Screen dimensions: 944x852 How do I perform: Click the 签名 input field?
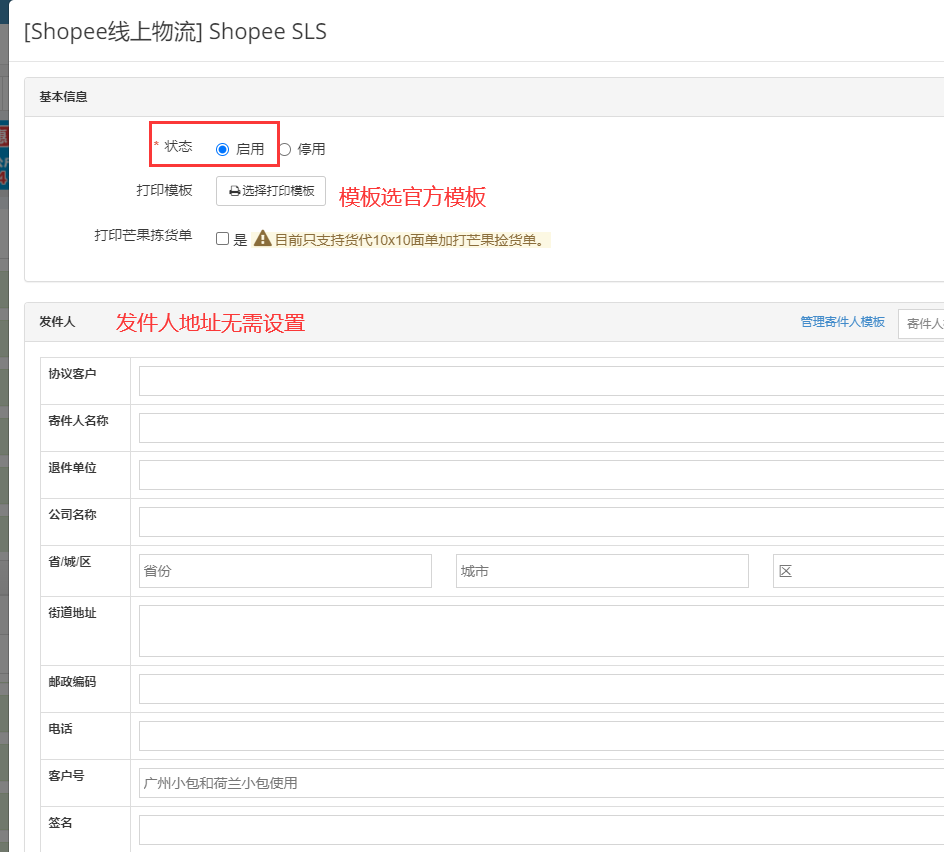point(541,830)
